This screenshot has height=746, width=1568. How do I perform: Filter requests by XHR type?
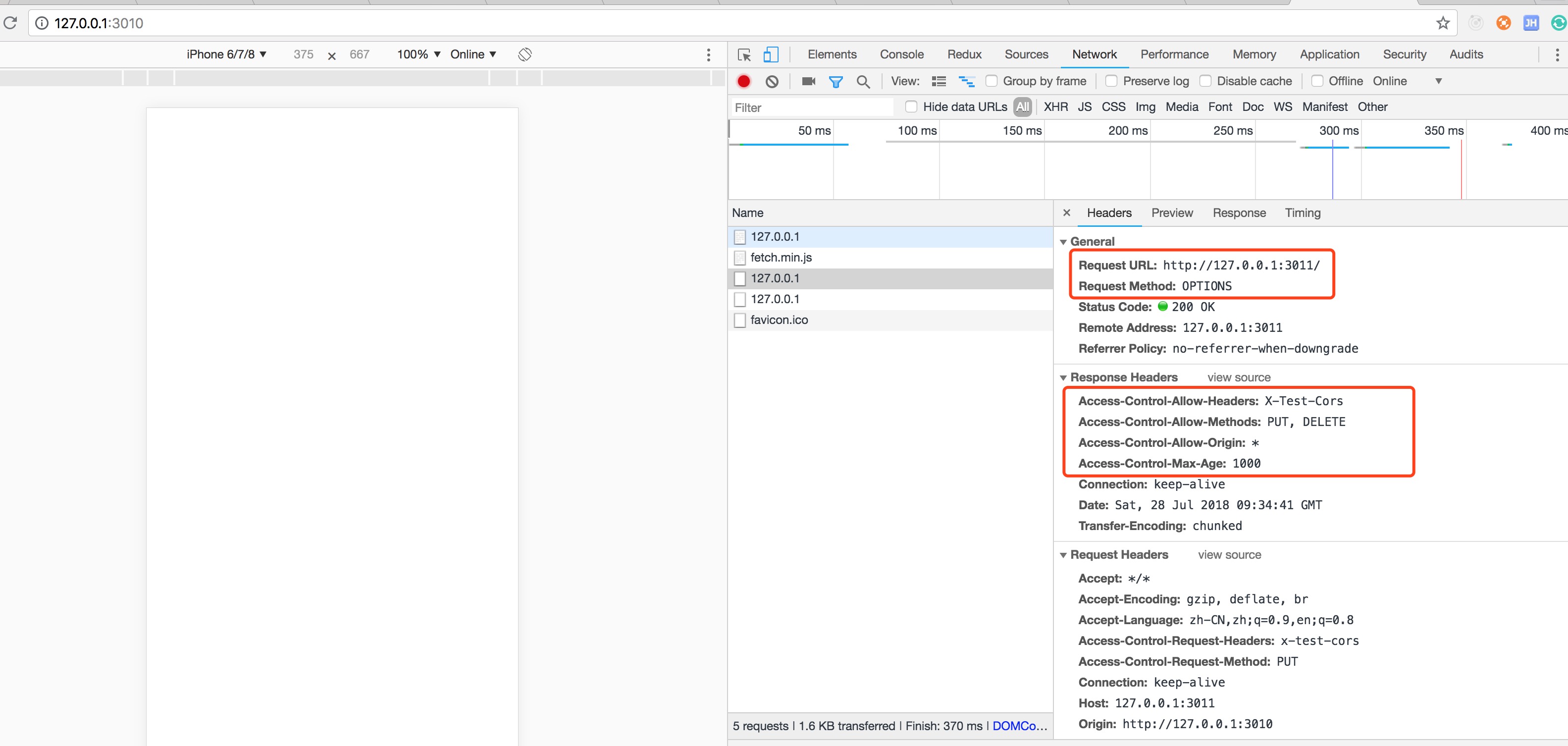pos(1055,107)
